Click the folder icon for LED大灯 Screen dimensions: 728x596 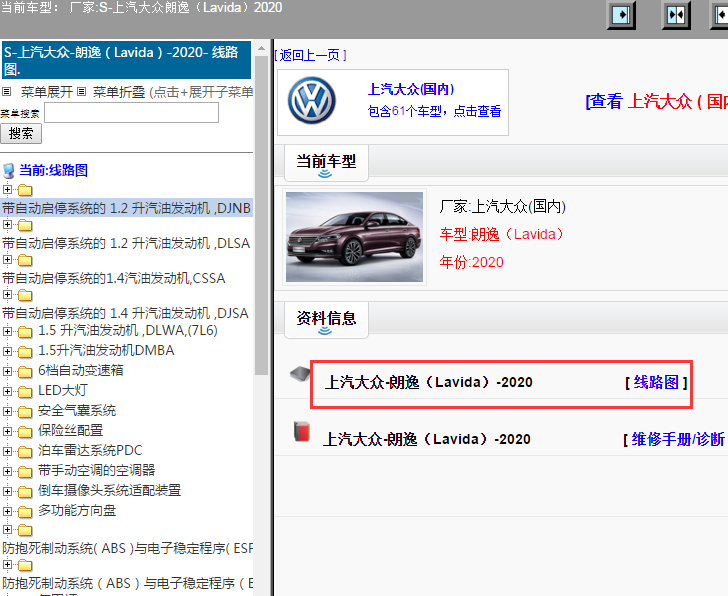[25, 391]
